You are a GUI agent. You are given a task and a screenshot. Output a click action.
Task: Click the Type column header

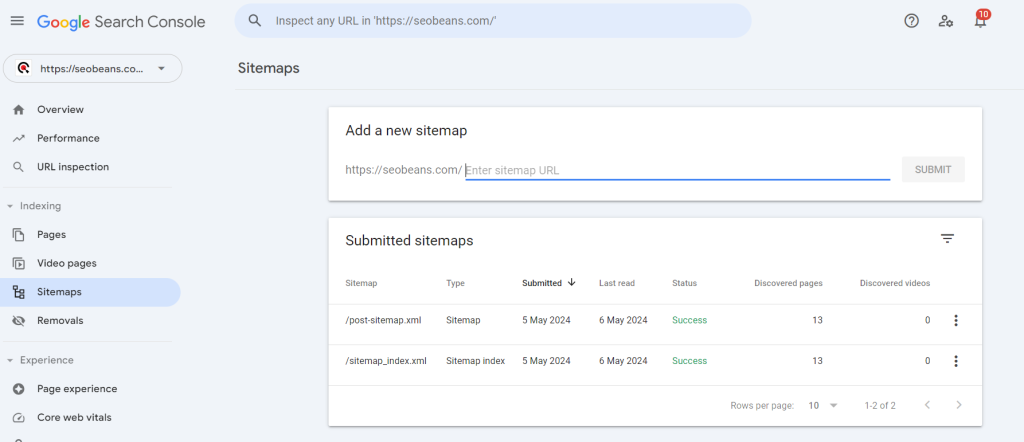(455, 283)
